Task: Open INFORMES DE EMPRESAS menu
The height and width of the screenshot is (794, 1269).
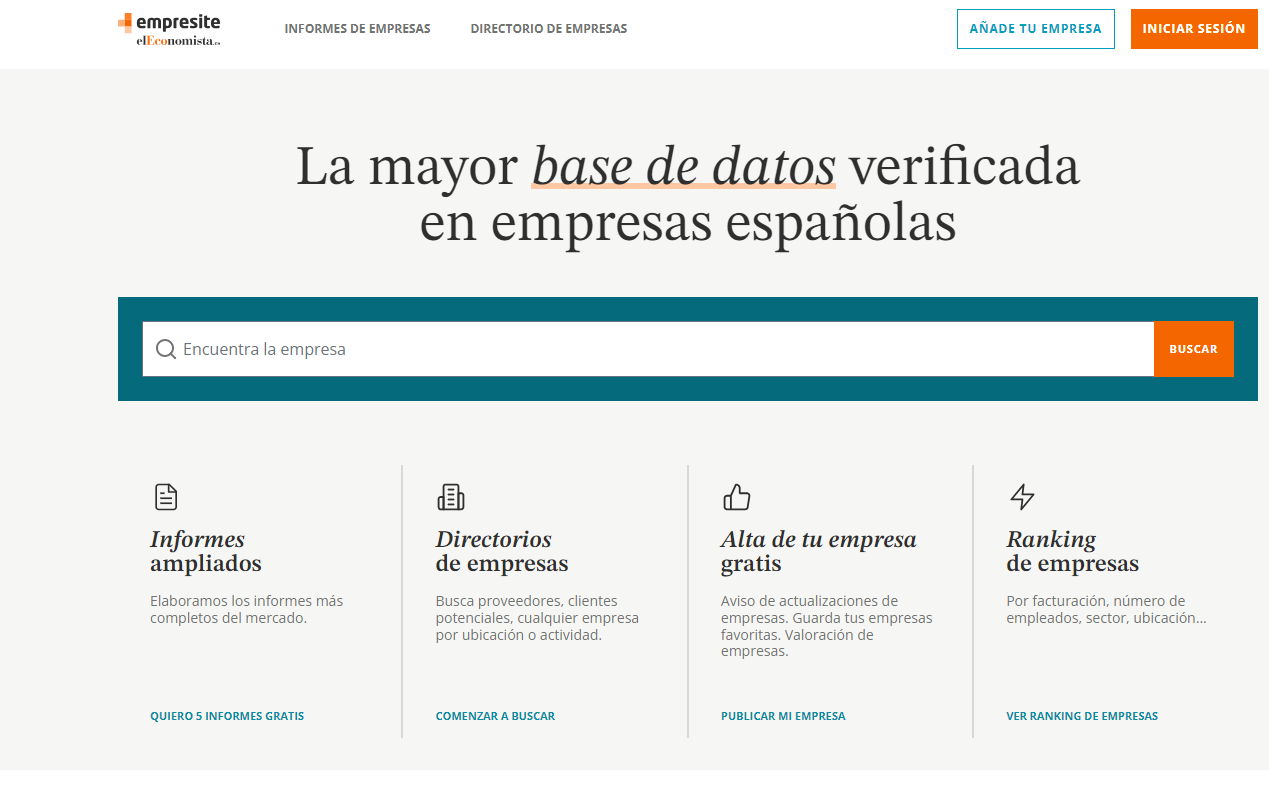Action: (x=357, y=29)
